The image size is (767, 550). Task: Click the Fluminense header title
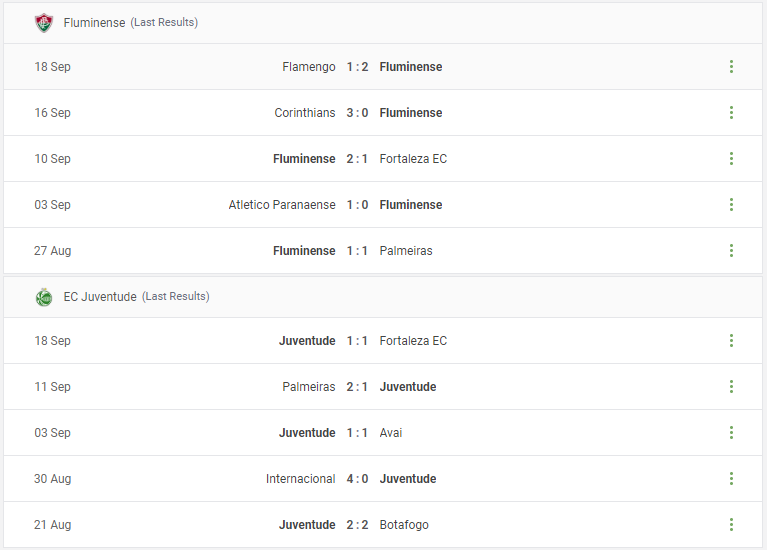(94, 23)
